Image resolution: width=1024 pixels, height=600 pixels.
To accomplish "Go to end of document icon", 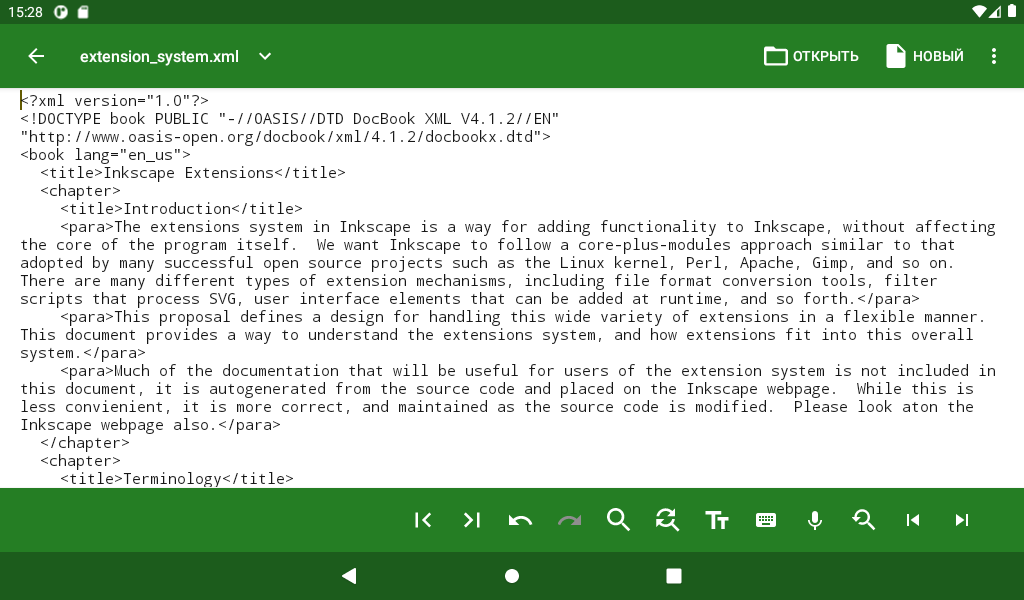I will pyautogui.click(x=961, y=520).
